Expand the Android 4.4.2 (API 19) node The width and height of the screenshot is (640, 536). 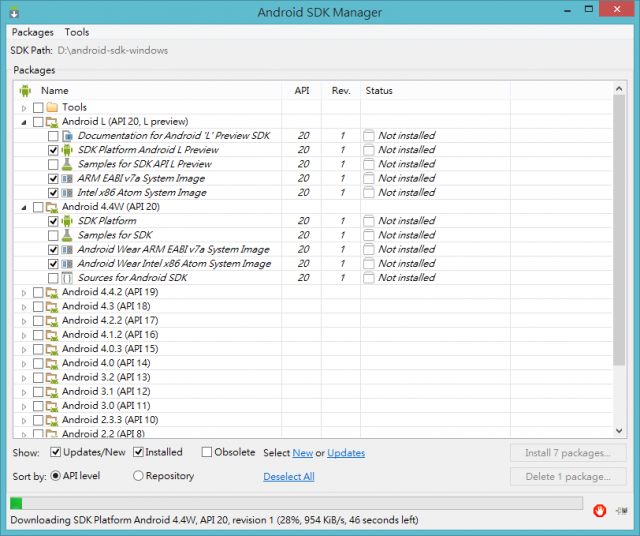[24, 293]
